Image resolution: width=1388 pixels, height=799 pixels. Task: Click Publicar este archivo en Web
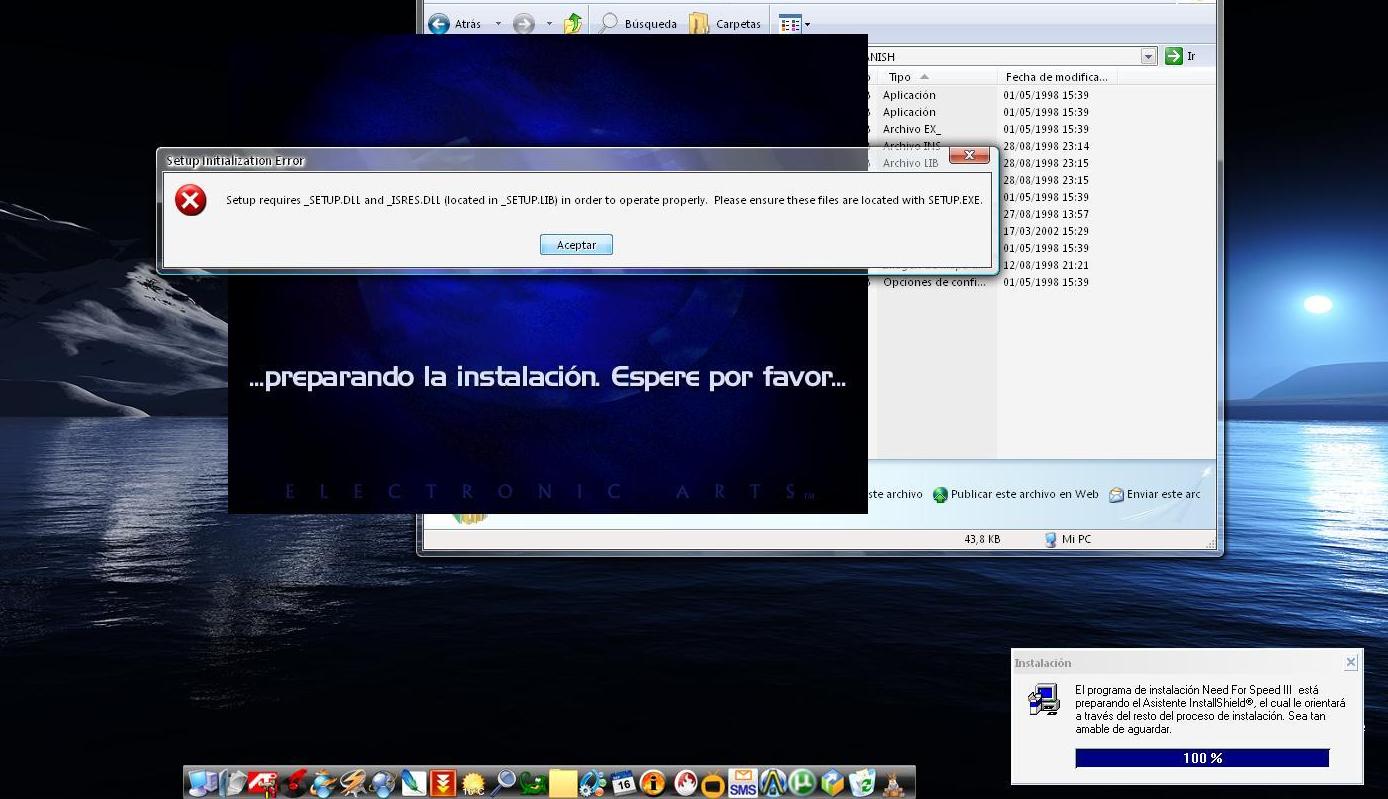pos(1016,494)
